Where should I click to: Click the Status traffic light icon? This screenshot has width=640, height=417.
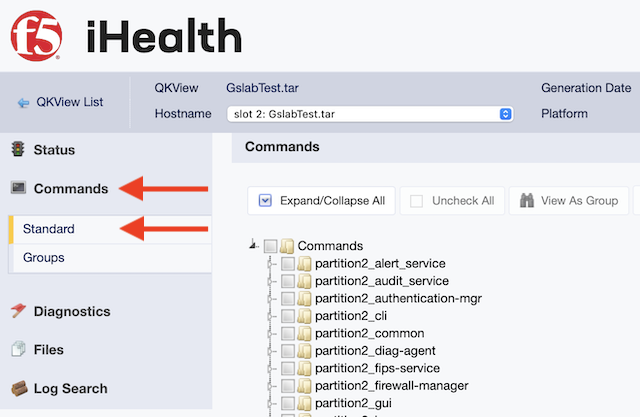coord(17,150)
